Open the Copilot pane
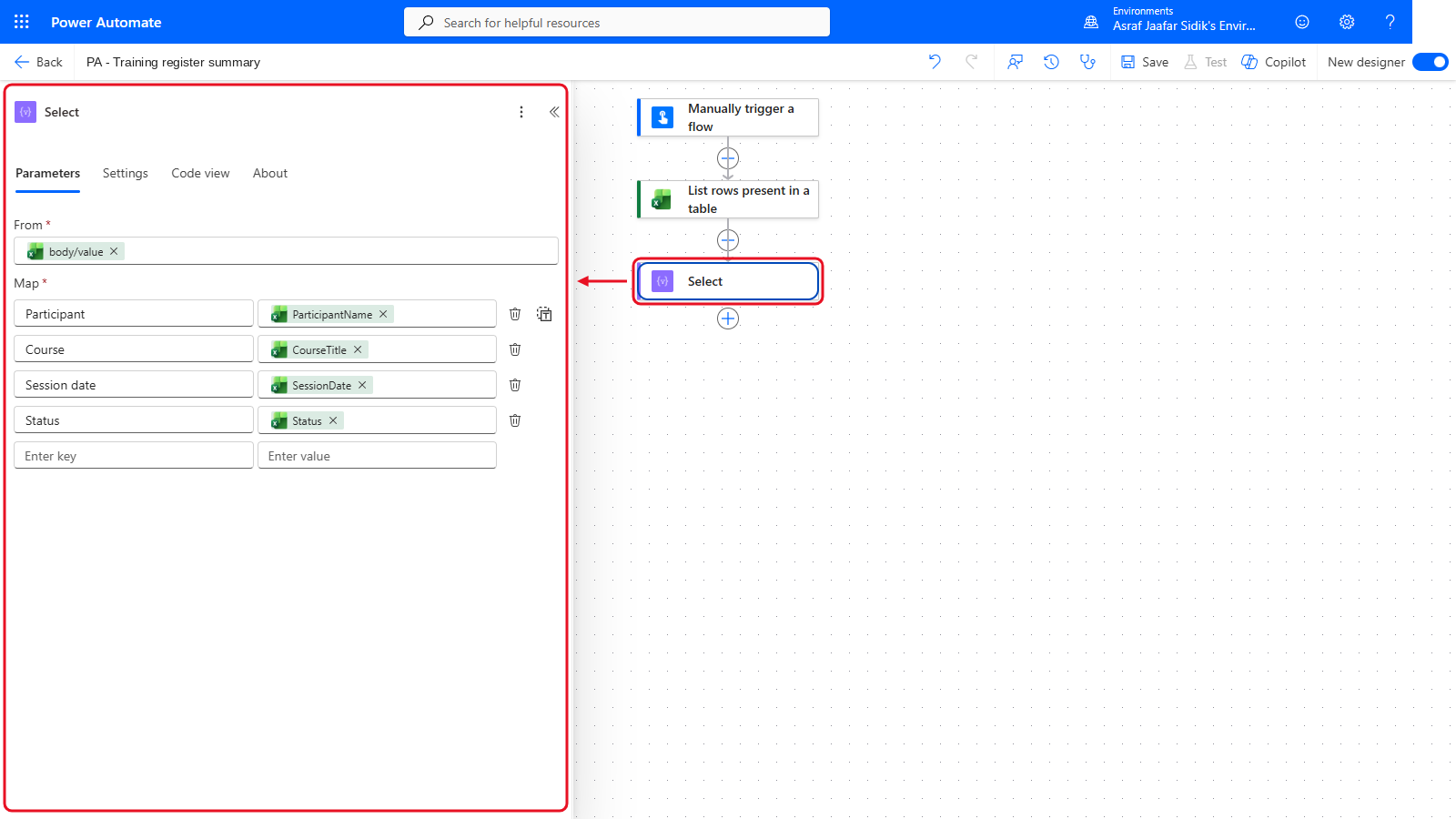Image resolution: width=1456 pixels, height=819 pixels. point(1274,62)
